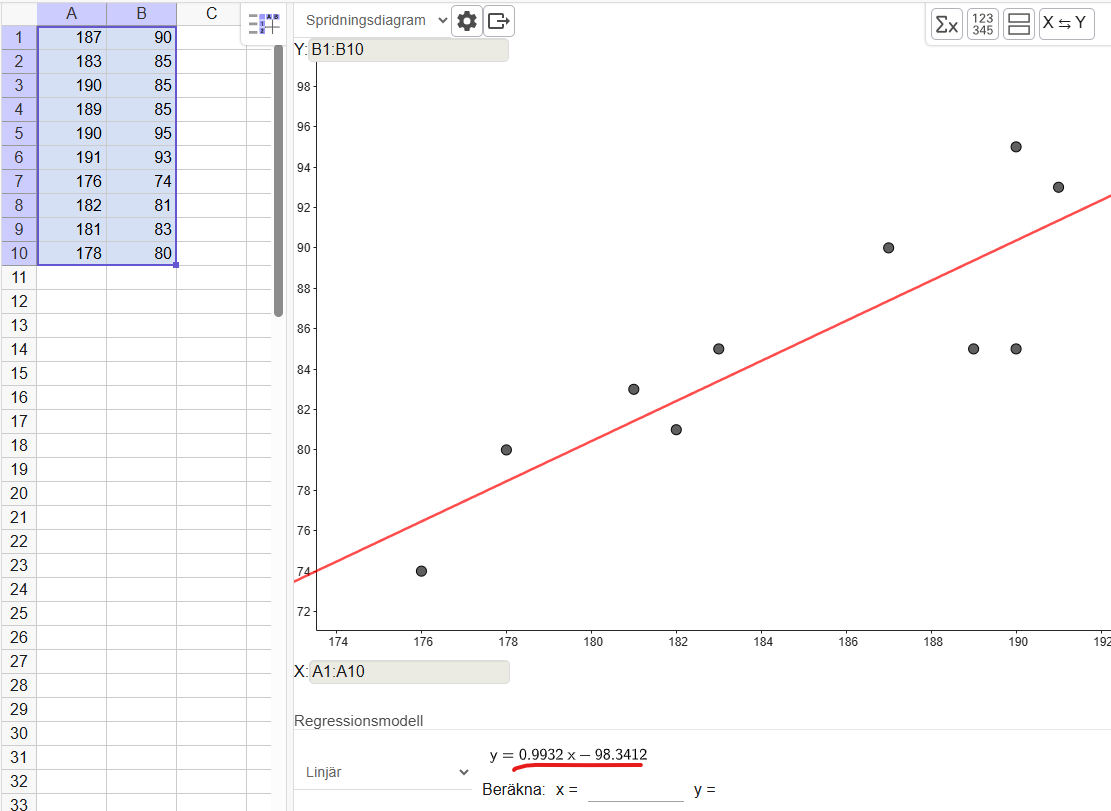Show data table with 123 345 icon

(983, 24)
